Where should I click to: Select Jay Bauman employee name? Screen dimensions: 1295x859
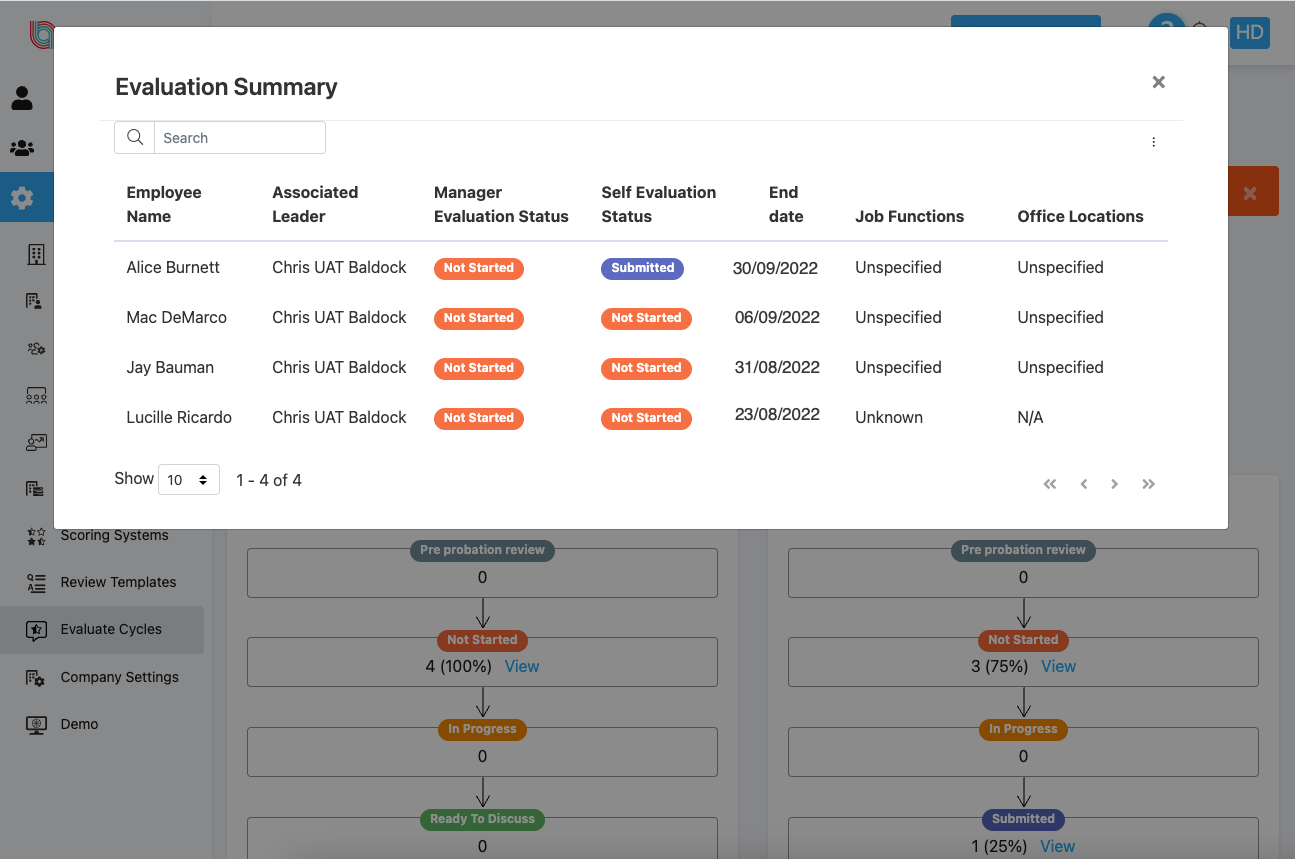coord(170,367)
